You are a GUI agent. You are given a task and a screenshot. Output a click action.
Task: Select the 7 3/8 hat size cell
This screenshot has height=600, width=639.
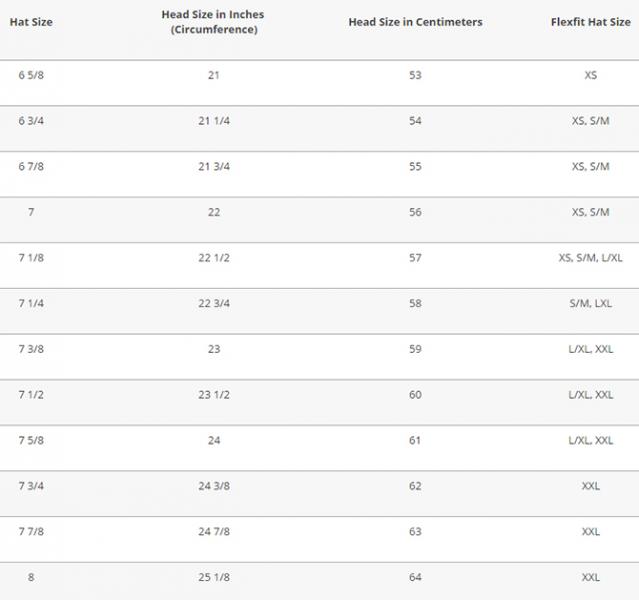(31, 349)
